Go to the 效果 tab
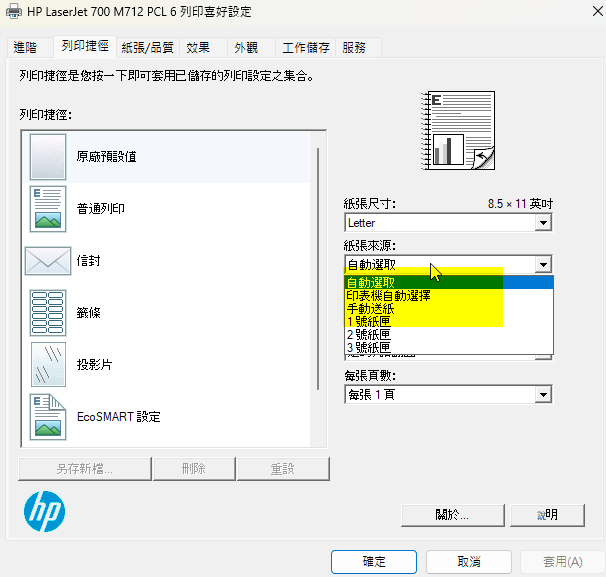Image resolution: width=606 pixels, height=577 pixels. [198, 47]
